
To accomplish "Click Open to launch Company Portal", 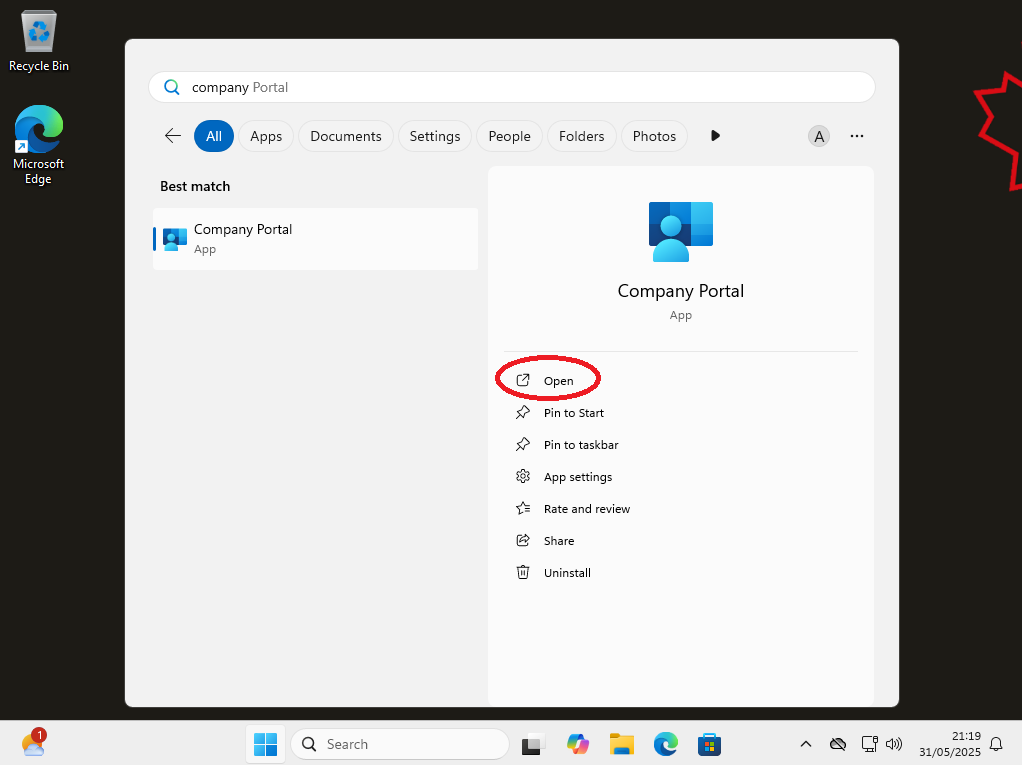I will [x=557, y=381].
